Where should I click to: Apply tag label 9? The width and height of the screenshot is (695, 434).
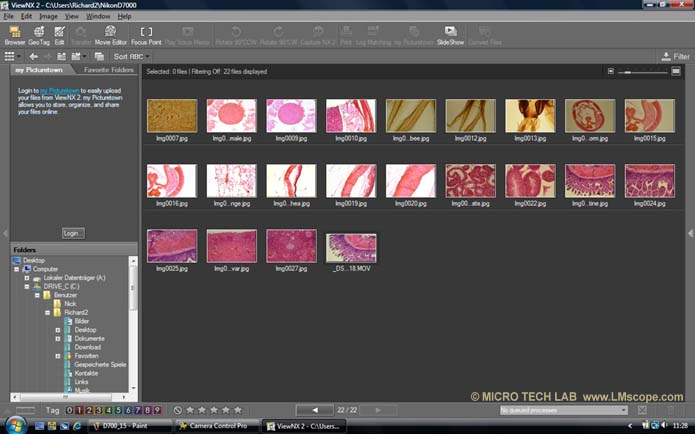[x=157, y=410]
